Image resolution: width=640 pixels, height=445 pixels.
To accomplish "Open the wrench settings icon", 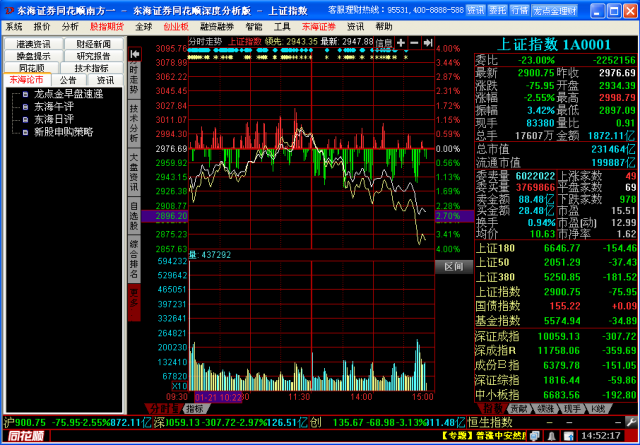I will coord(631,422).
